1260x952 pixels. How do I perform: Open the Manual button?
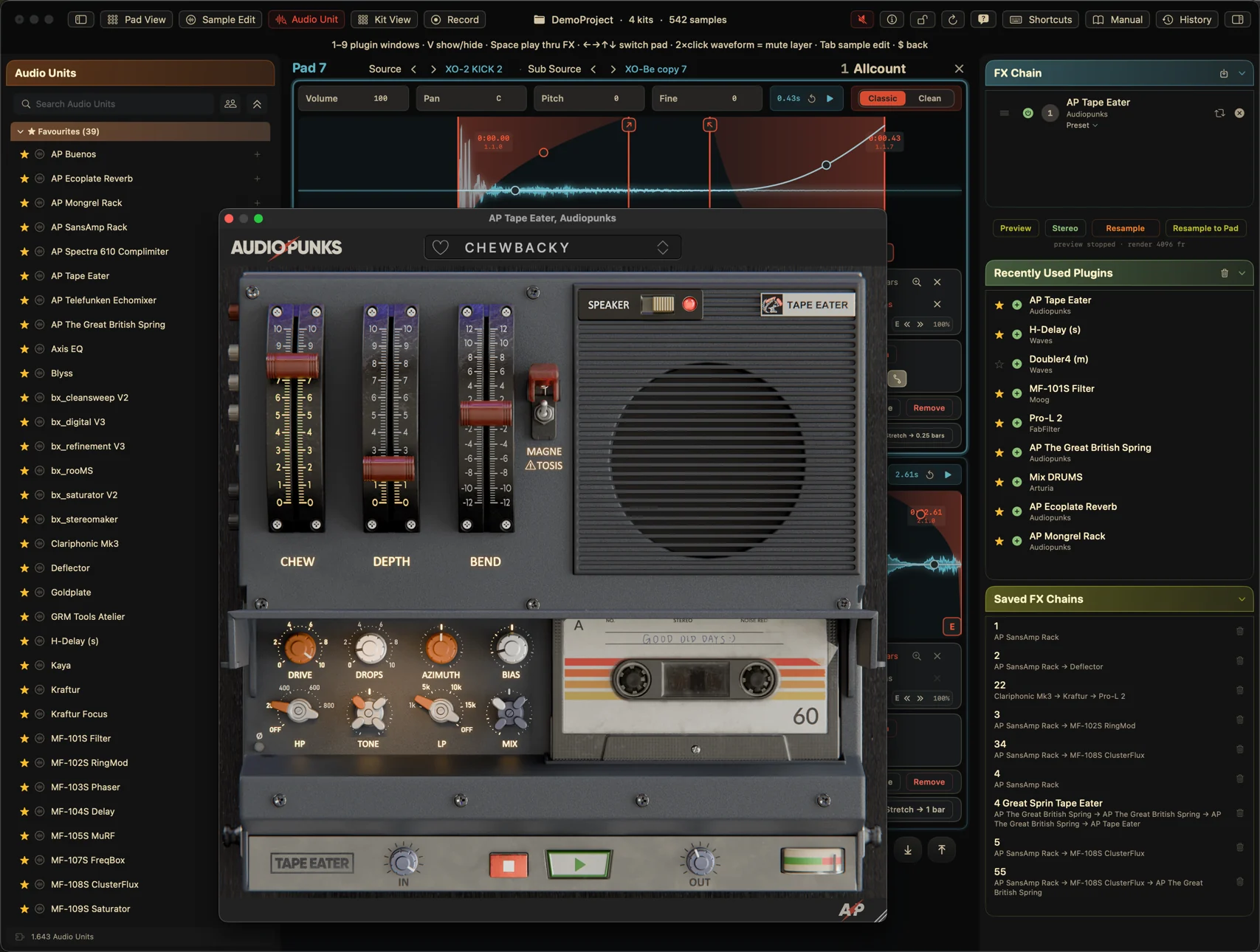[1118, 20]
